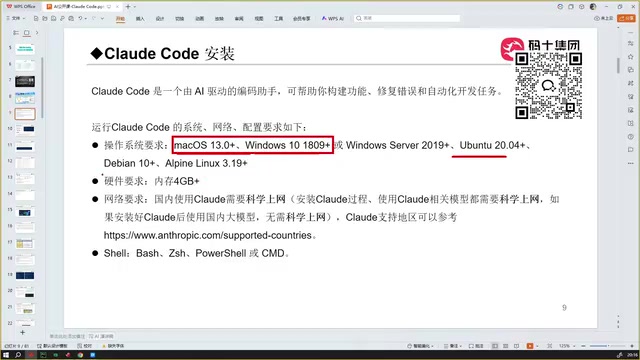
Task: Toggle the 批注 comments pane button
Action: coord(476,346)
